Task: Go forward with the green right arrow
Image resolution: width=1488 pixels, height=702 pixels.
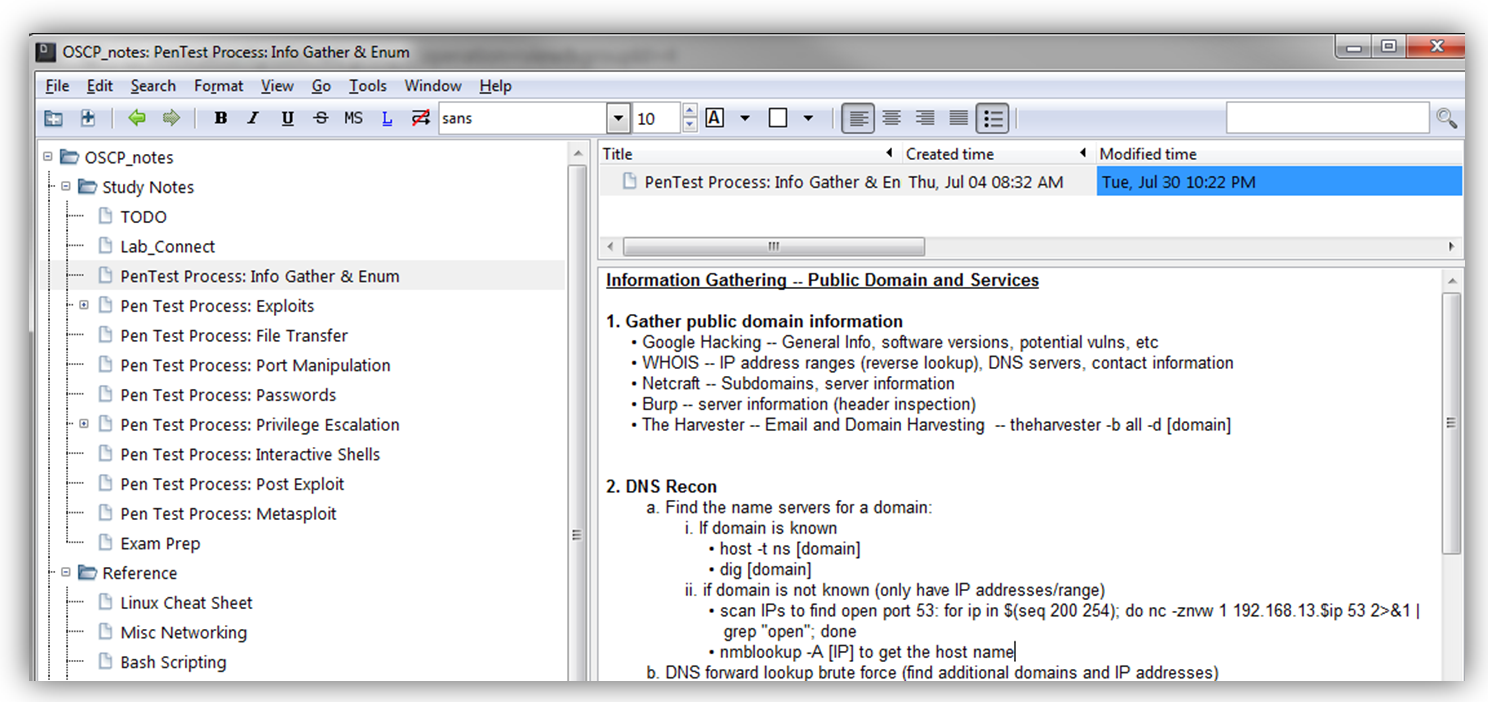Action: click(x=171, y=118)
